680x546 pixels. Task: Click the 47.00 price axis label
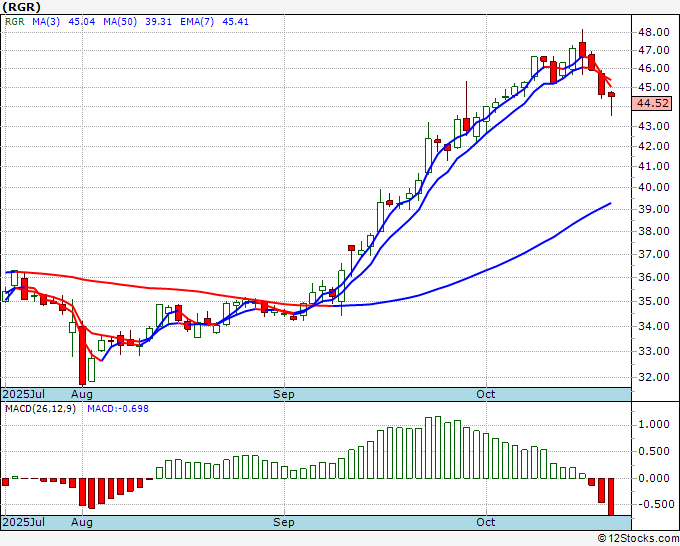pos(654,50)
